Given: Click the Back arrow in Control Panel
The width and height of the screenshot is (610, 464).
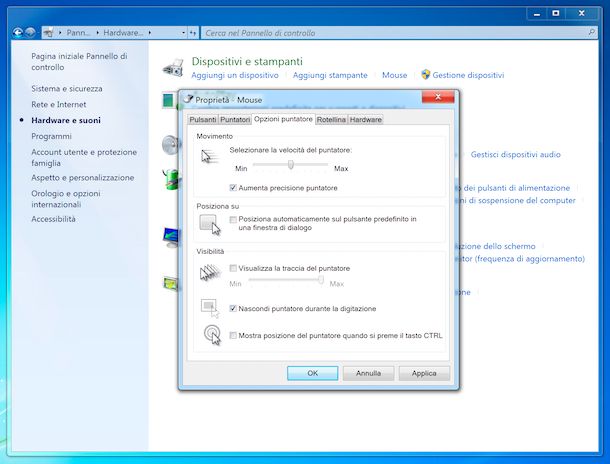Looking at the screenshot, I should tap(18, 33).
